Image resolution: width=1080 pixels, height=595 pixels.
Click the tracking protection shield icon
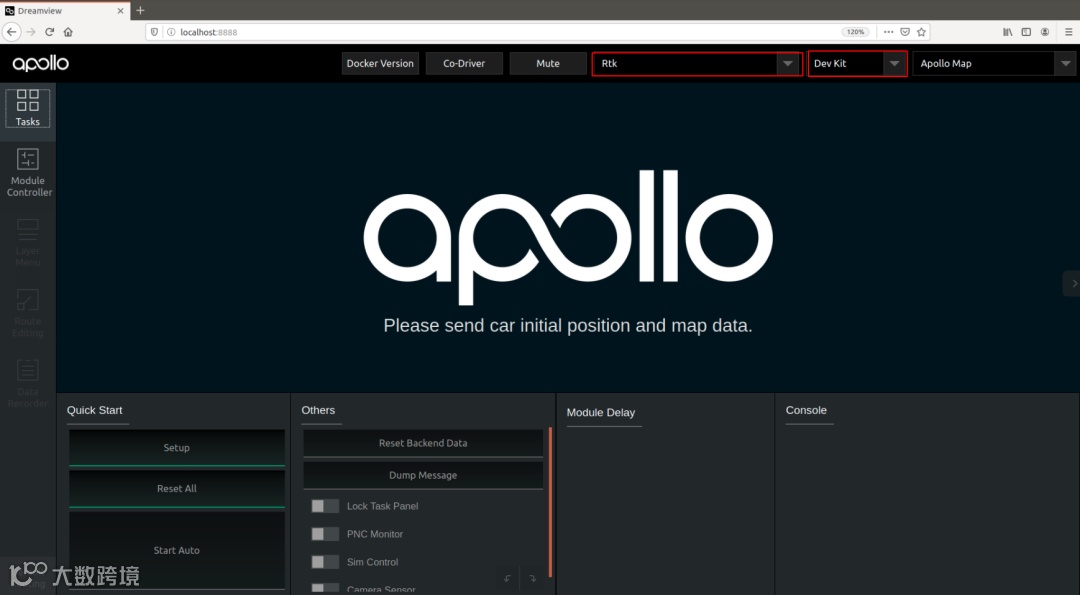point(155,32)
